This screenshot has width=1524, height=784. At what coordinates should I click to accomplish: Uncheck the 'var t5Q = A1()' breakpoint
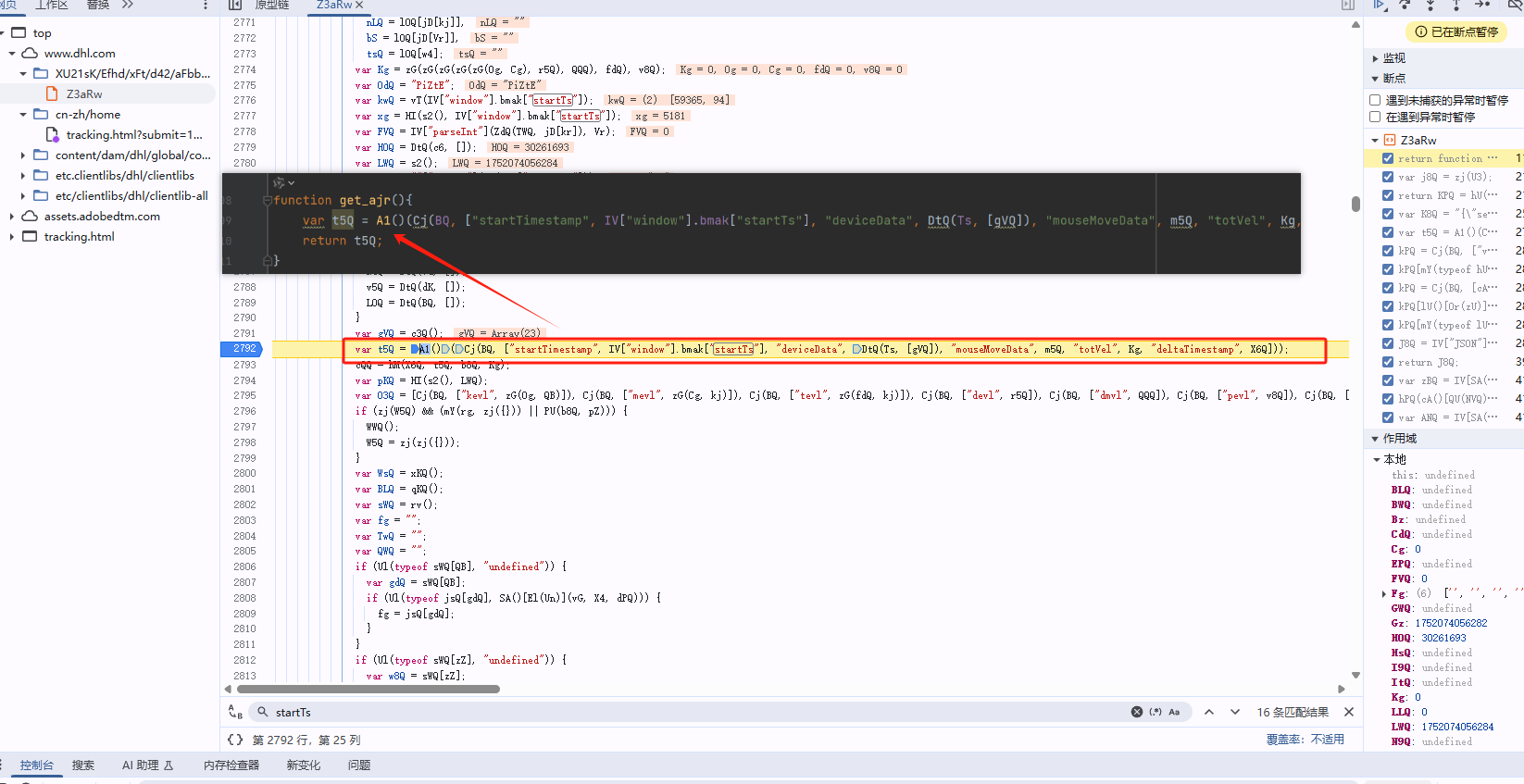pos(1388,232)
